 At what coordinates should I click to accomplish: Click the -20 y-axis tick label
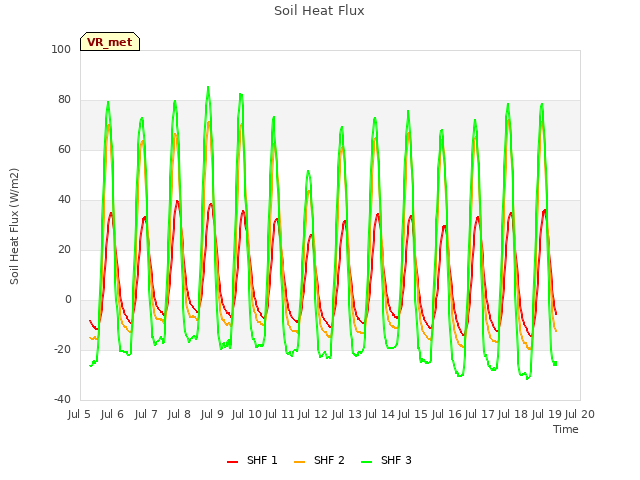[x=62, y=349]
